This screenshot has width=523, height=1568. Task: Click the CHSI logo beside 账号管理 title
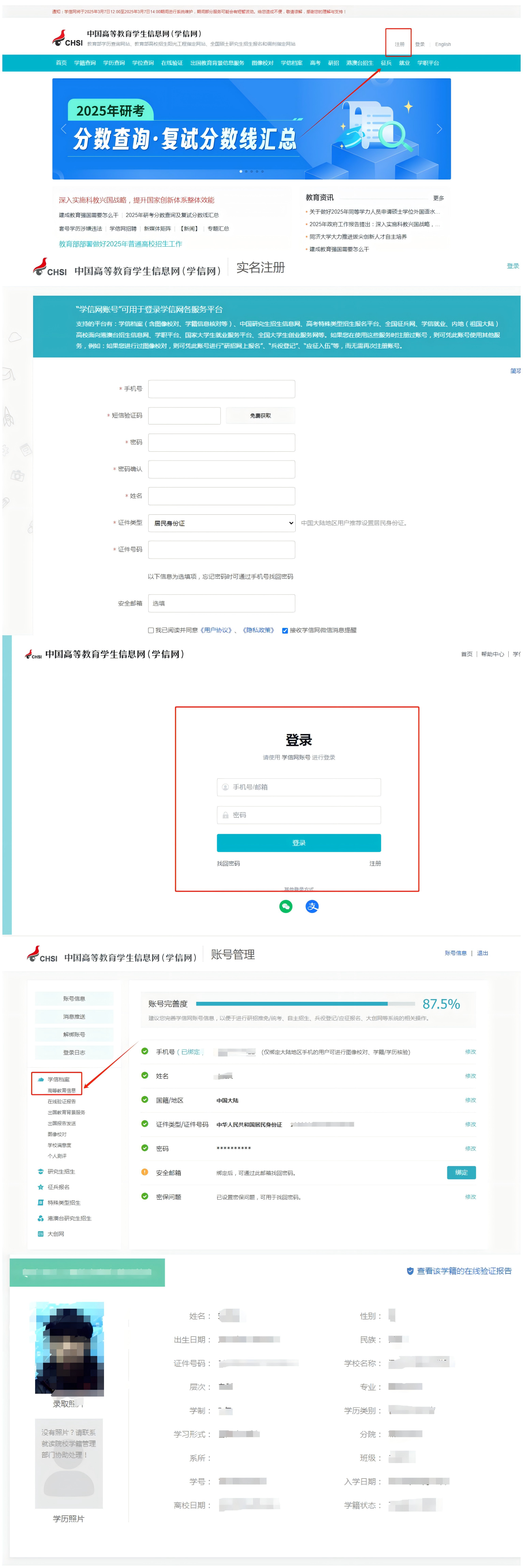(x=42, y=954)
